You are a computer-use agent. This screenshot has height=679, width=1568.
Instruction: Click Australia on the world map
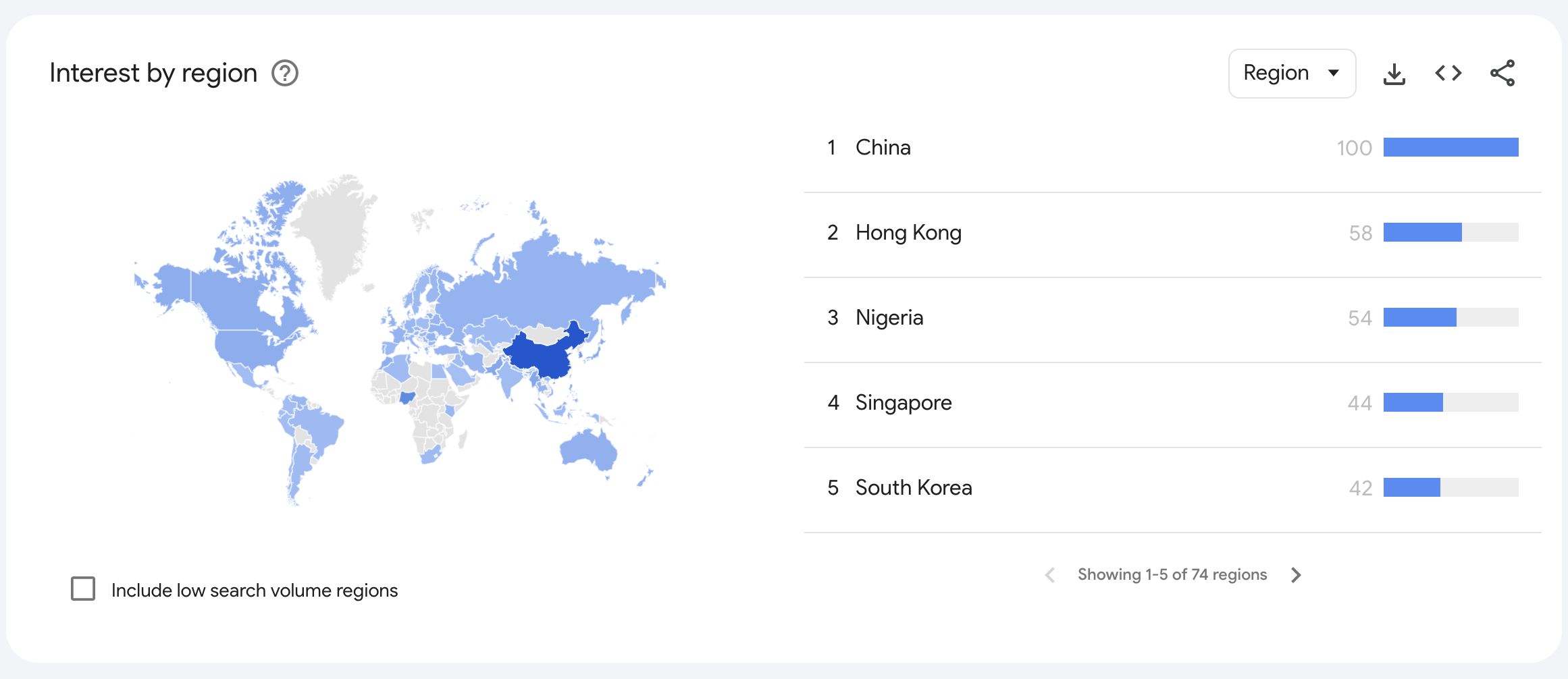(x=589, y=449)
